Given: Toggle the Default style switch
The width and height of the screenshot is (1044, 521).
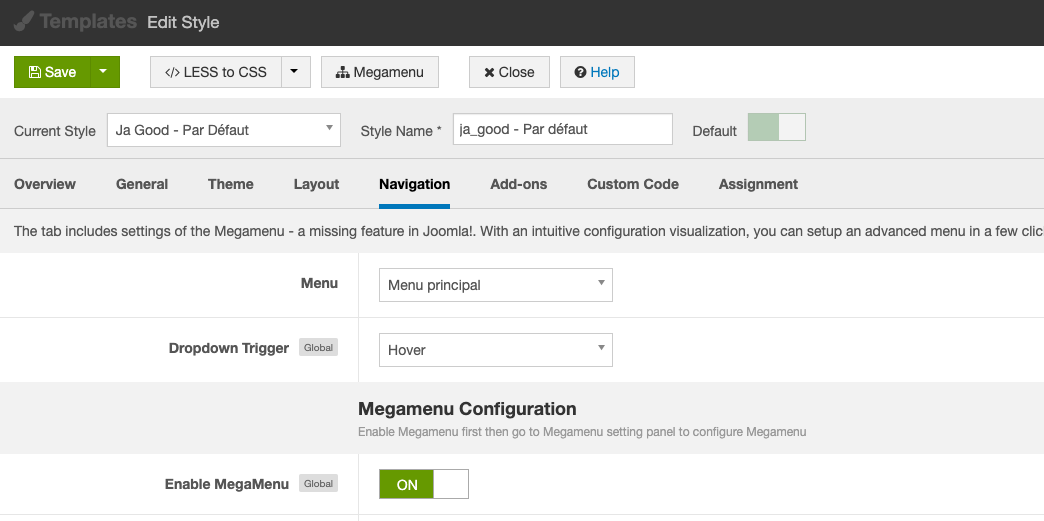Looking at the screenshot, I should (x=776, y=128).
